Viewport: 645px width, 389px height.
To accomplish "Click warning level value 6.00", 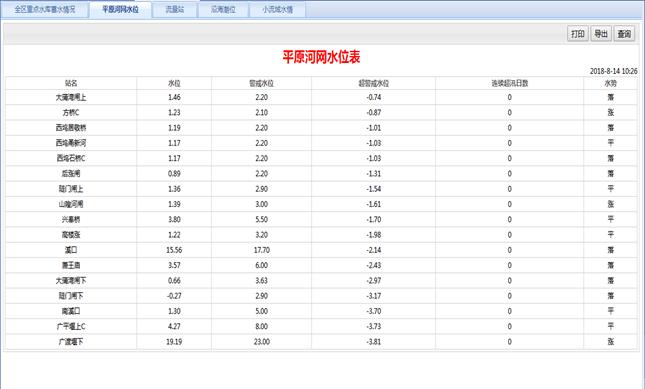I will coord(262,265).
